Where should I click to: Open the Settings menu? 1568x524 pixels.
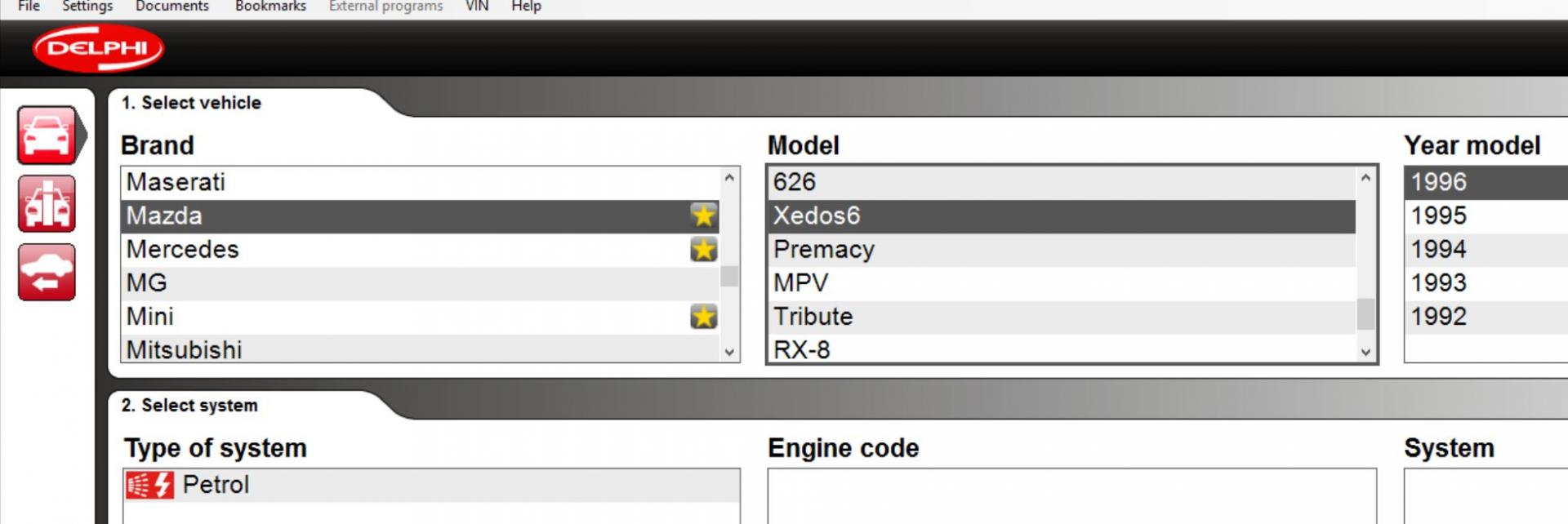(x=87, y=7)
